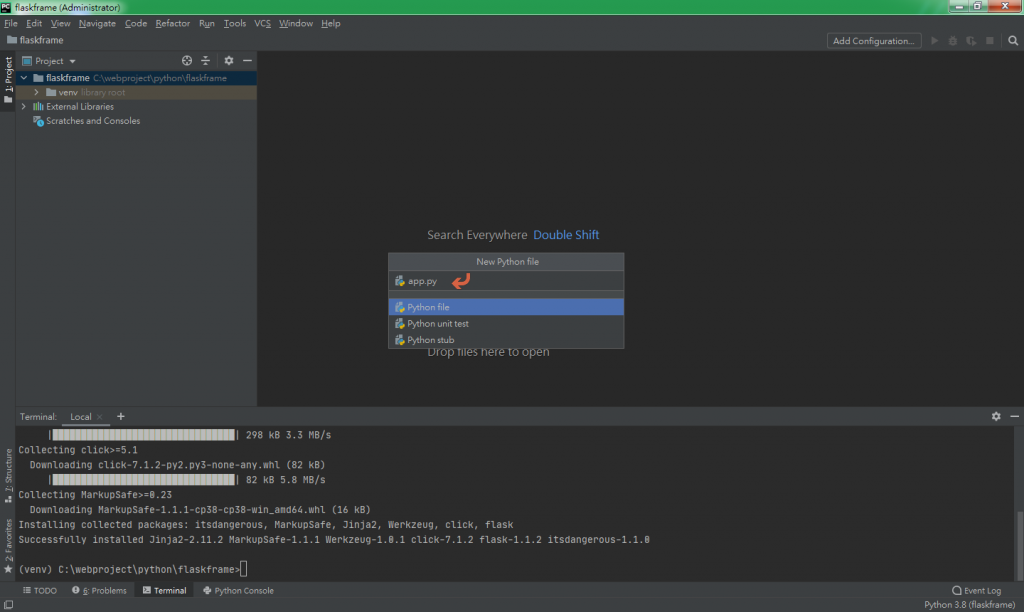Click tool window quick access icon in status bar
This screenshot has height=612, width=1024.
tap(8, 605)
